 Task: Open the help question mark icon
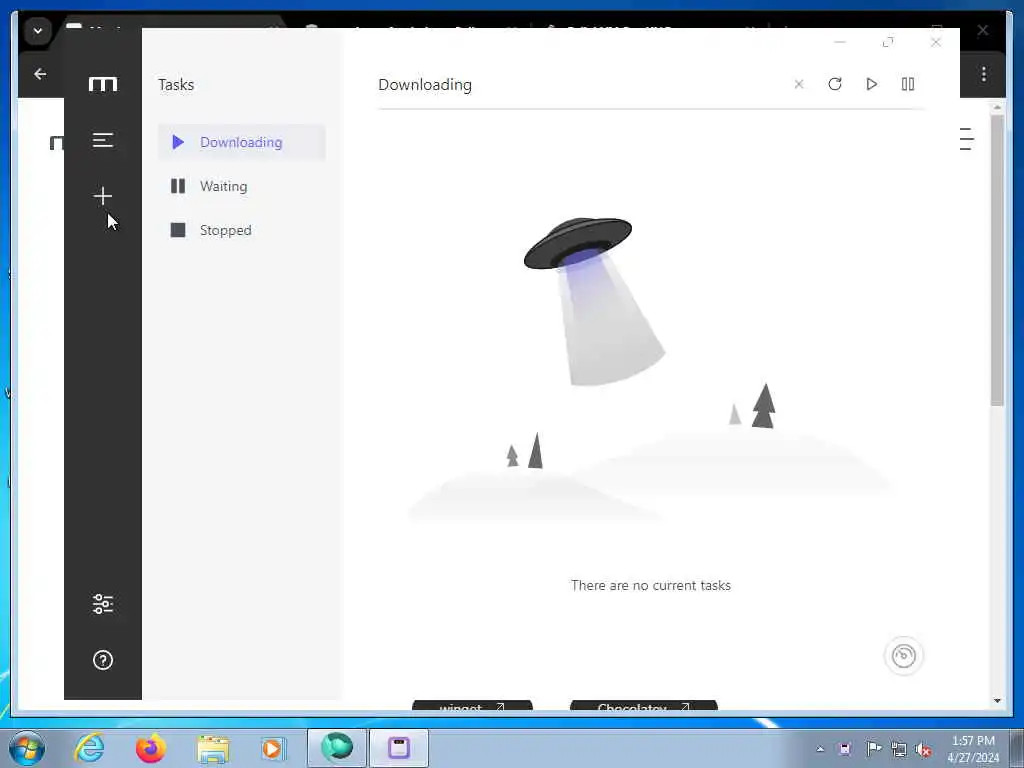[103, 660]
